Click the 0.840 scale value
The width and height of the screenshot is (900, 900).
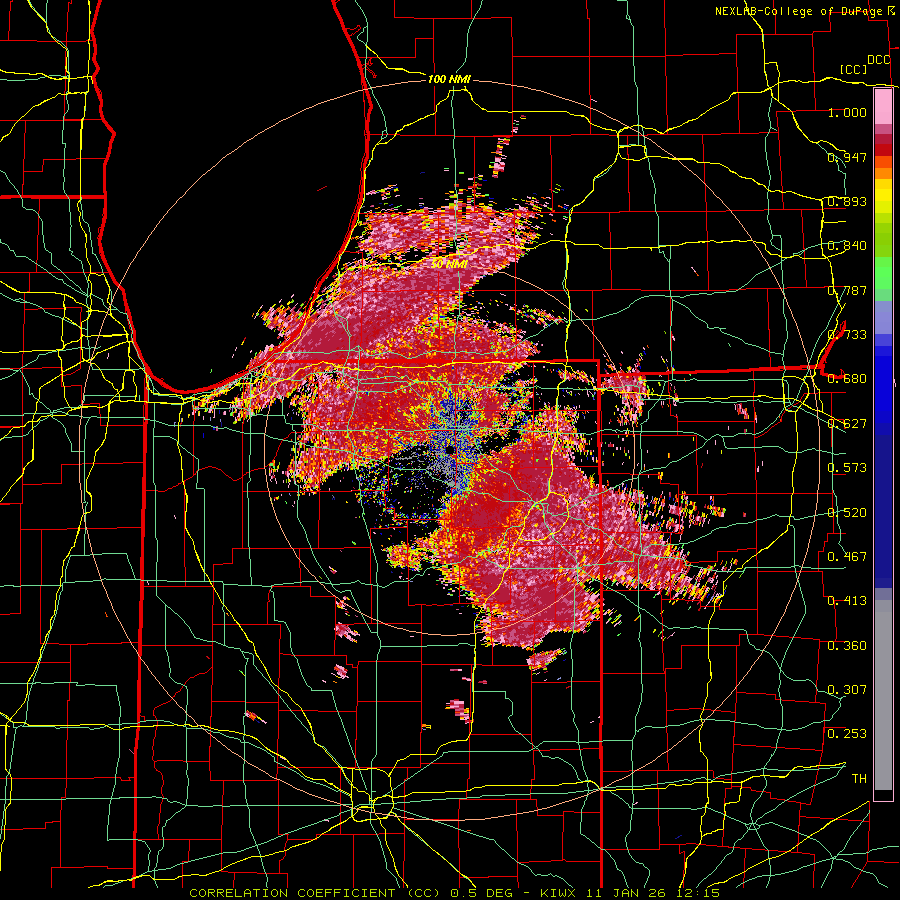(847, 246)
